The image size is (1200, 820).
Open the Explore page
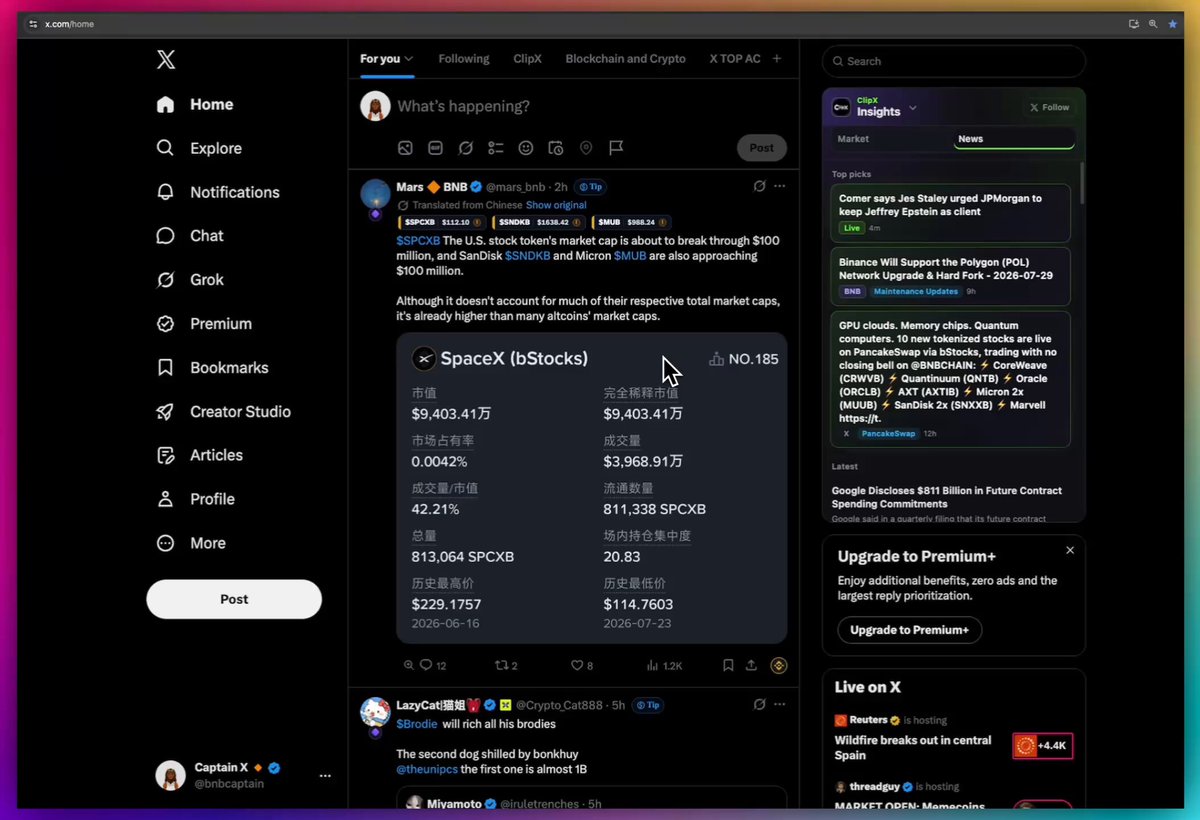(200, 148)
